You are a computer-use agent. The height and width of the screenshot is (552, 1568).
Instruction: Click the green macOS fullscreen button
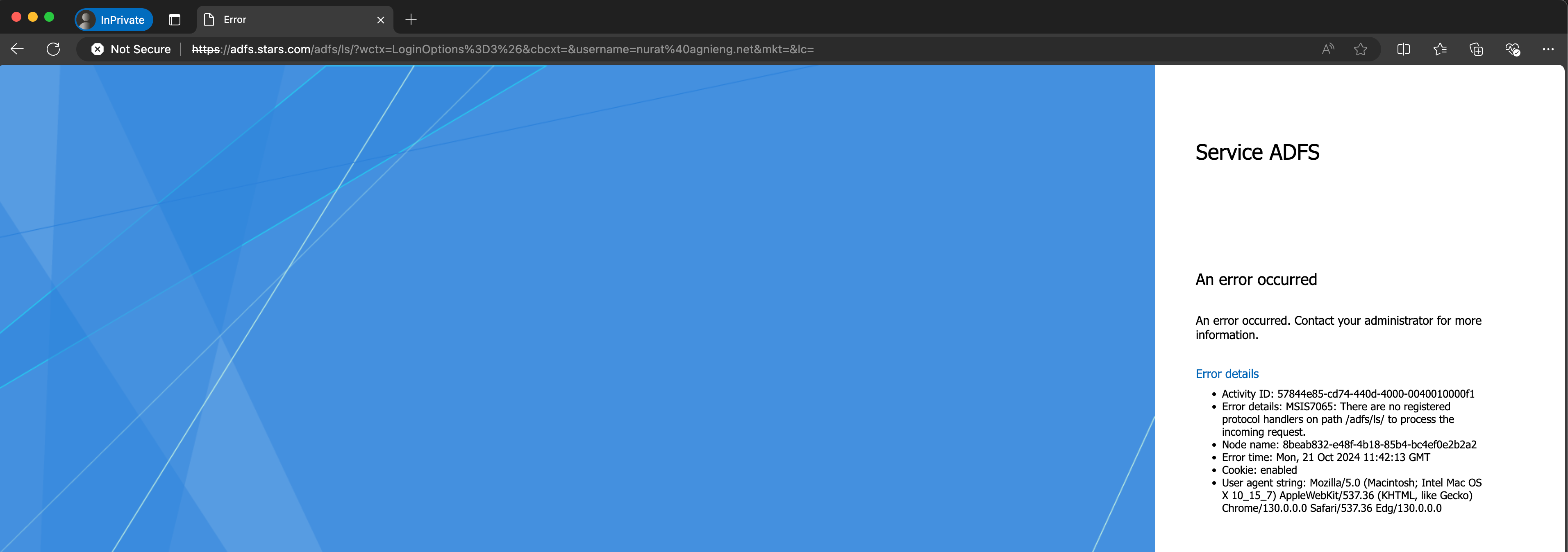point(49,17)
